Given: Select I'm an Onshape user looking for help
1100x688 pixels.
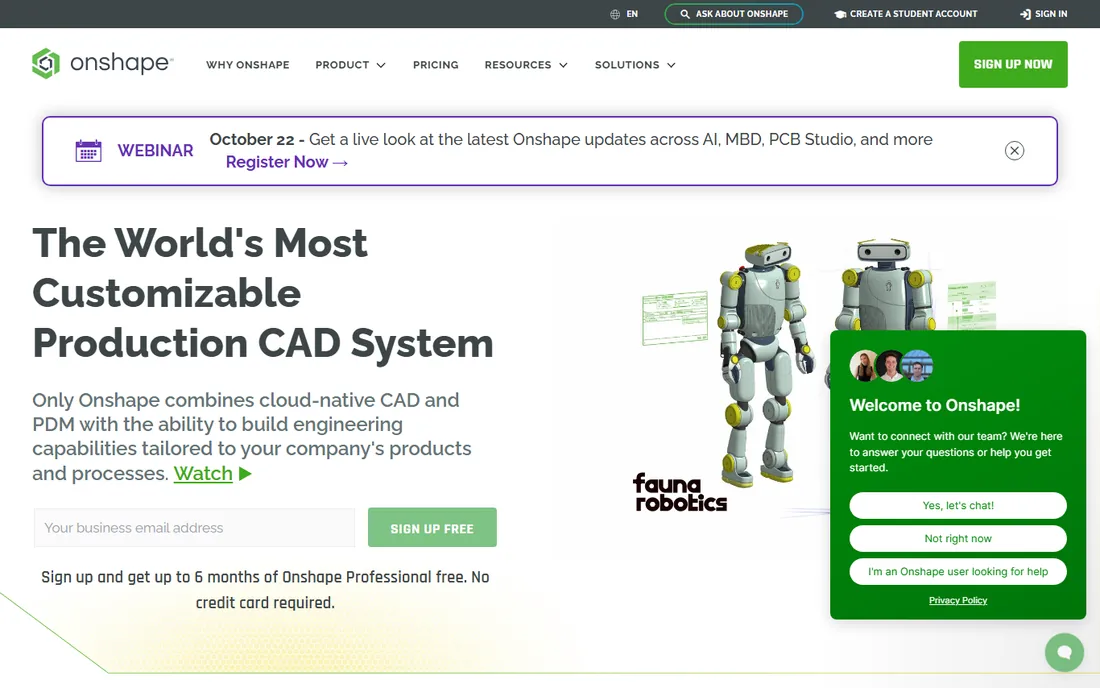Looking at the screenshot, I should pos(958,572).
